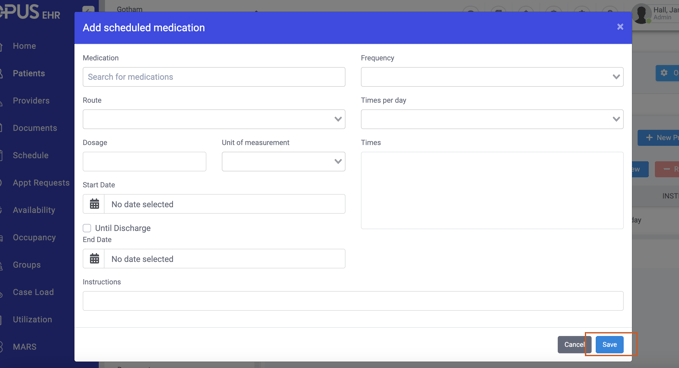Check the Until Discharge checkbox
Viewport: 679px width, 368px height.
click(x=87, y=228)
